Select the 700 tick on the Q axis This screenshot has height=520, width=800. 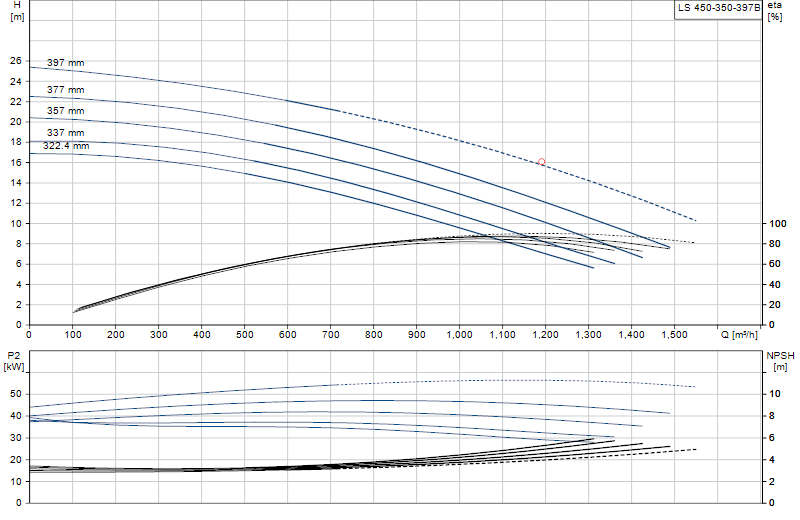[x=331, y=335]
